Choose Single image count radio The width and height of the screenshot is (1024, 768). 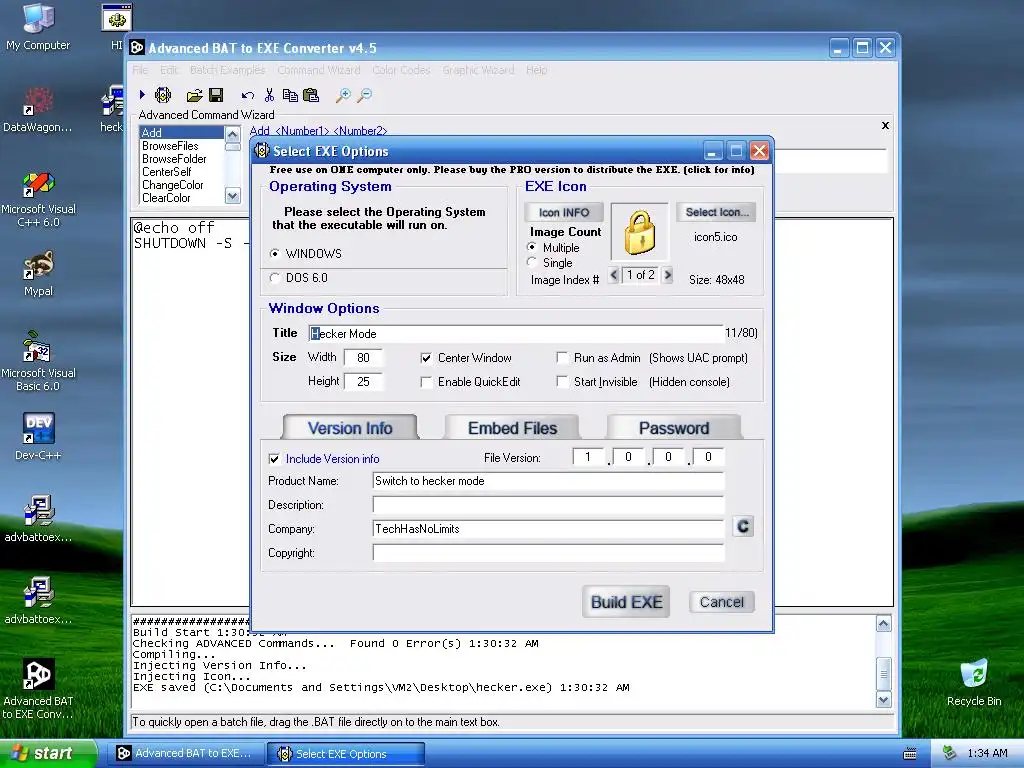coord(532,263)
